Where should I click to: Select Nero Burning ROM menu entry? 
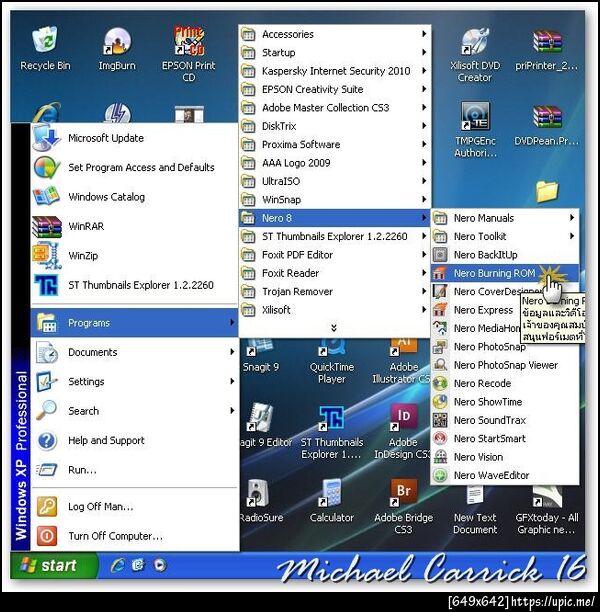505,273
